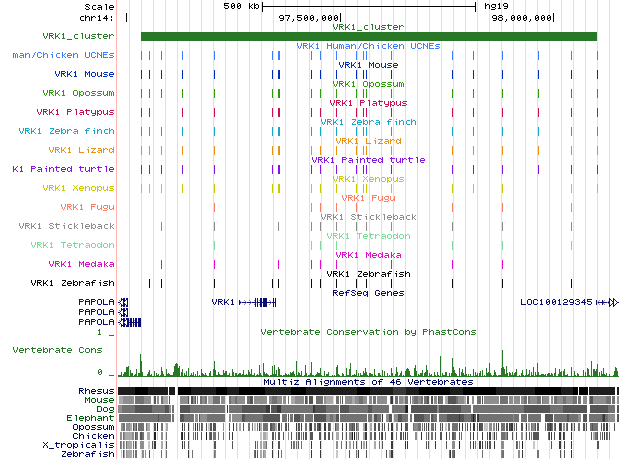The image size is (620, 459).
Task: Click the 'Vertebrate Conservation by PhastCons' title
Action: click(x=368, y=331)
